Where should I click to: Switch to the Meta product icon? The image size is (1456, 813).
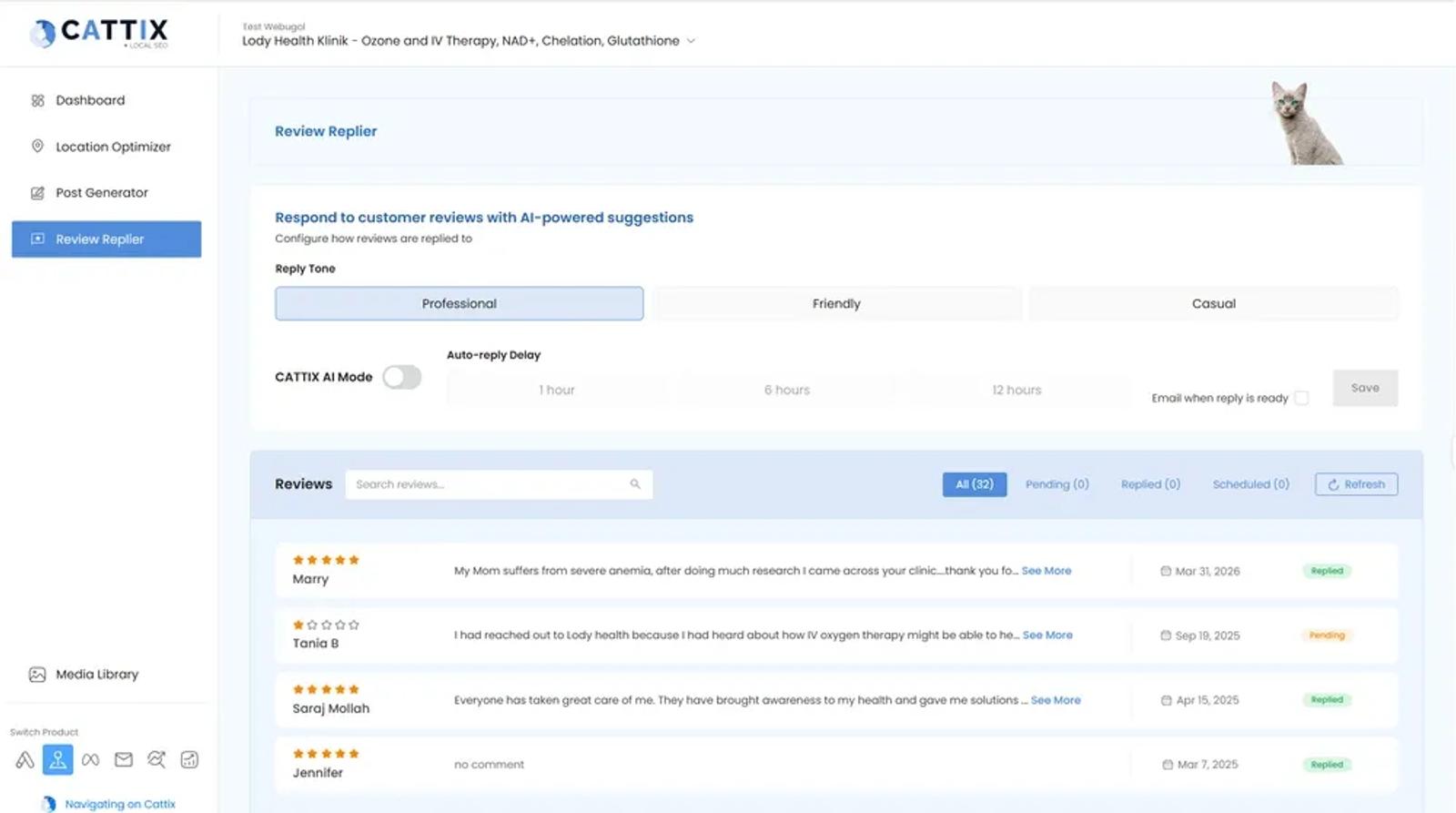click(90, 759)
